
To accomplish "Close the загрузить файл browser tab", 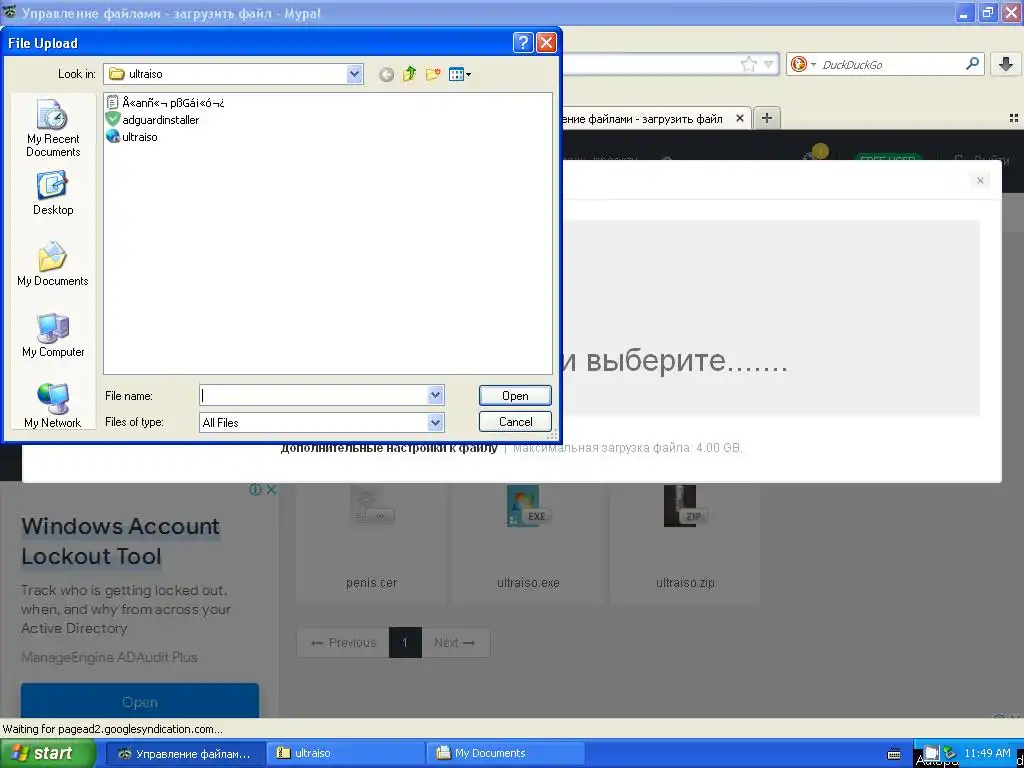I will click(739, 118).
